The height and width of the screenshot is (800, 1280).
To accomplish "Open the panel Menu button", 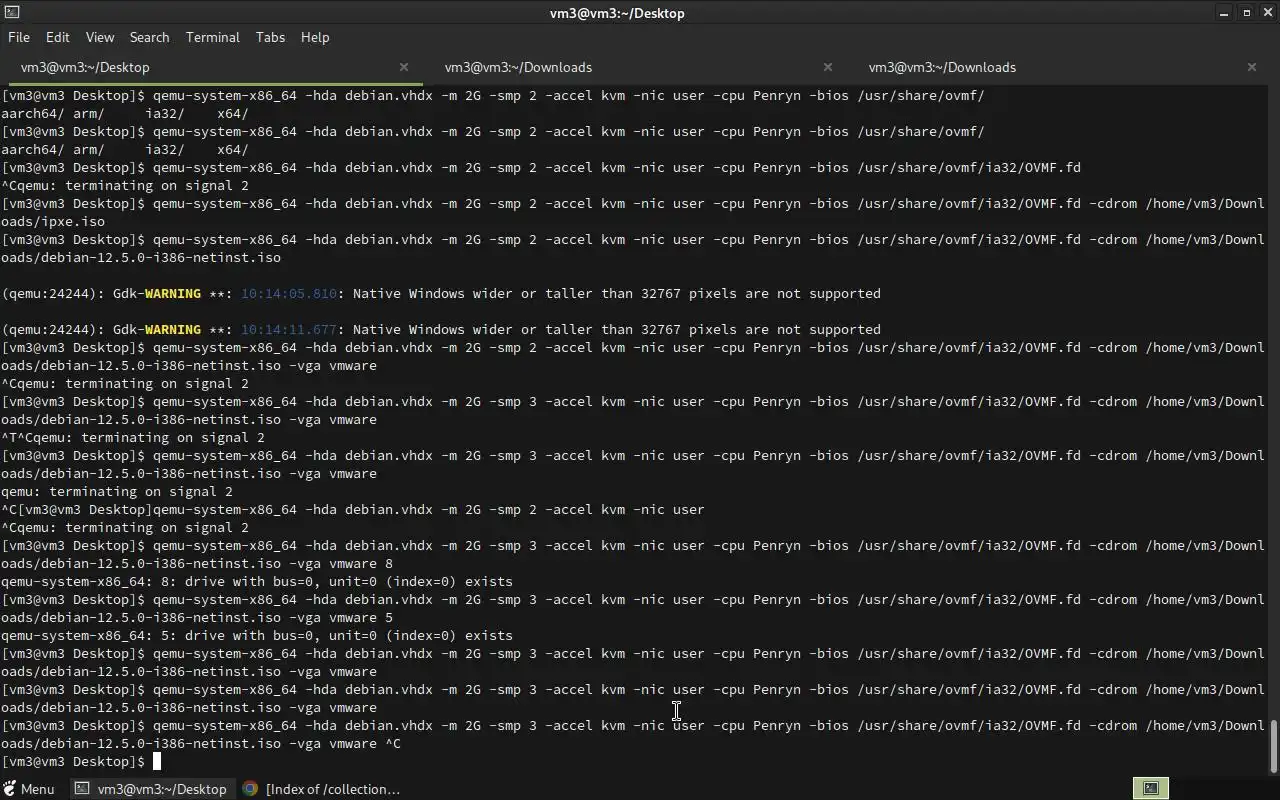I will (29, 789).
